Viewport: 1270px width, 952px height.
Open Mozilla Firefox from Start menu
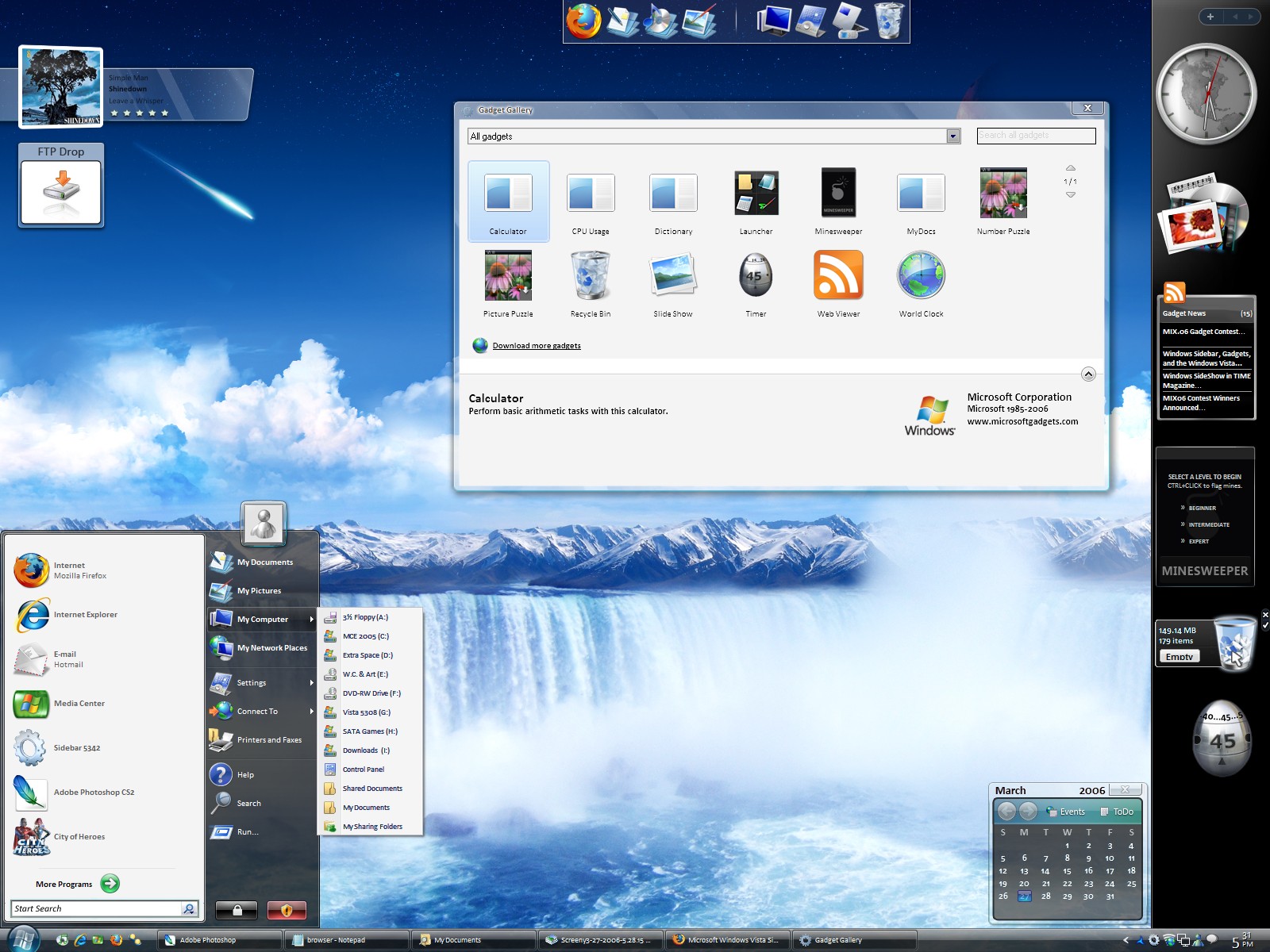(79, 570)
